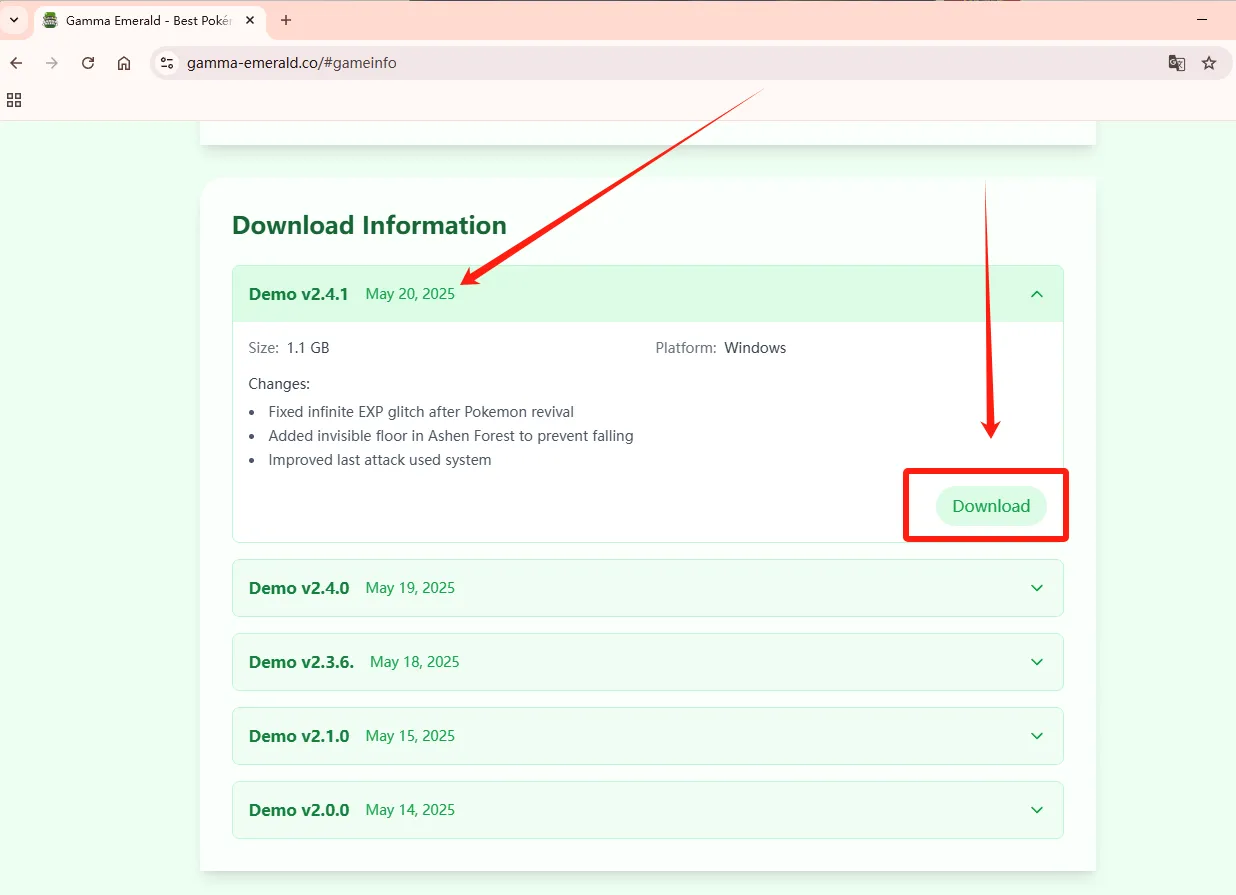Open site information icon in address bar
The width and height of the screenshot is (1236, 895).
(x=167, y=63)
